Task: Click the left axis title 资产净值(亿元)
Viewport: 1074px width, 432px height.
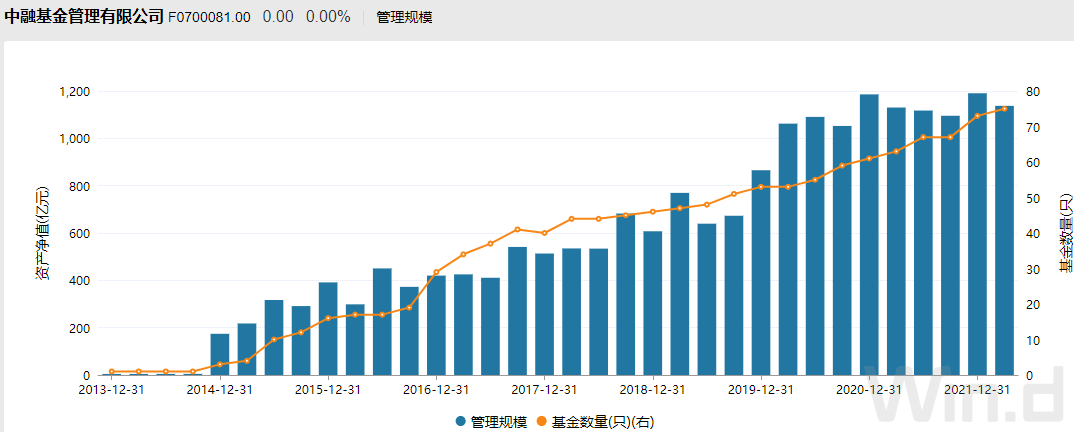Action: (42, 232)
